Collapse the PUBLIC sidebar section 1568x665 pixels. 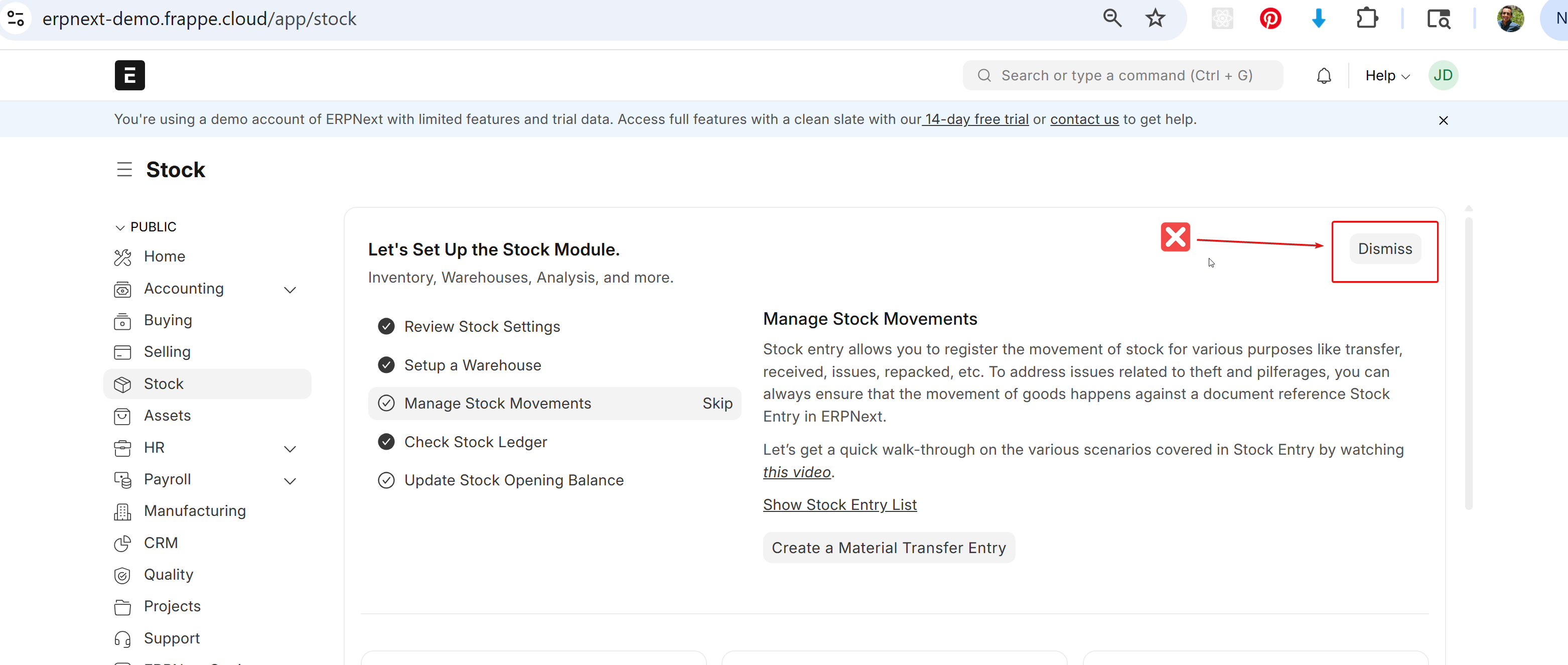146,227
